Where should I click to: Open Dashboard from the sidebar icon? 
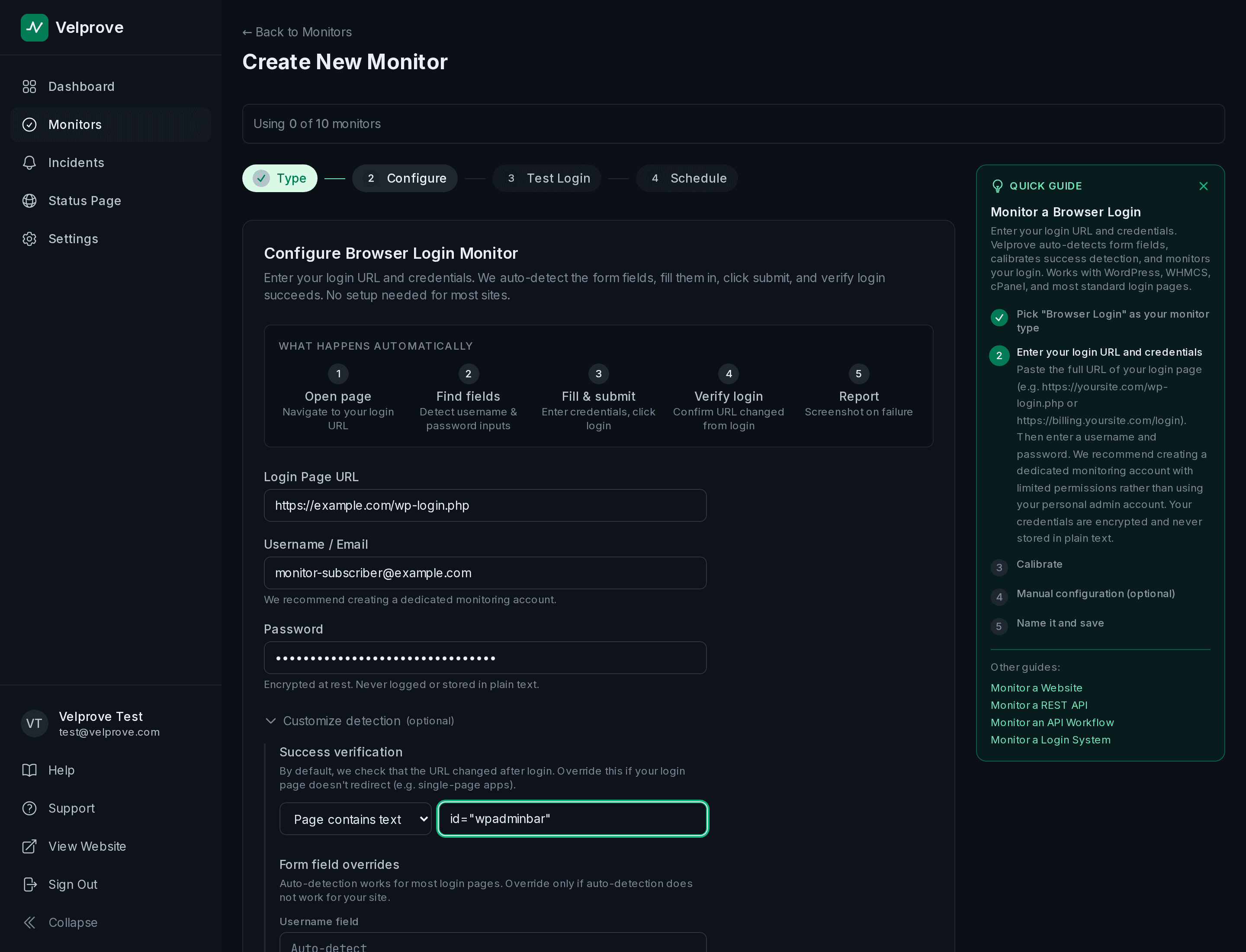coord(29,87)
